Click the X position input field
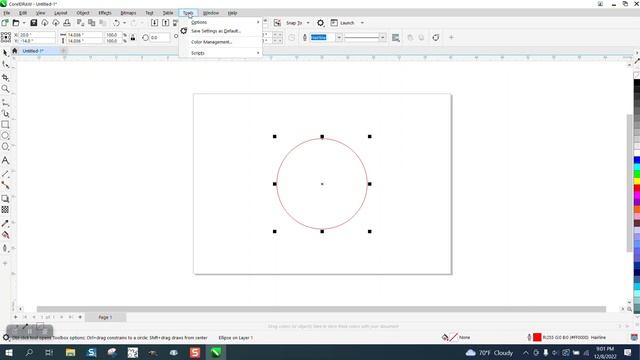This screenshot has height=360, width=640. (37, 35)
